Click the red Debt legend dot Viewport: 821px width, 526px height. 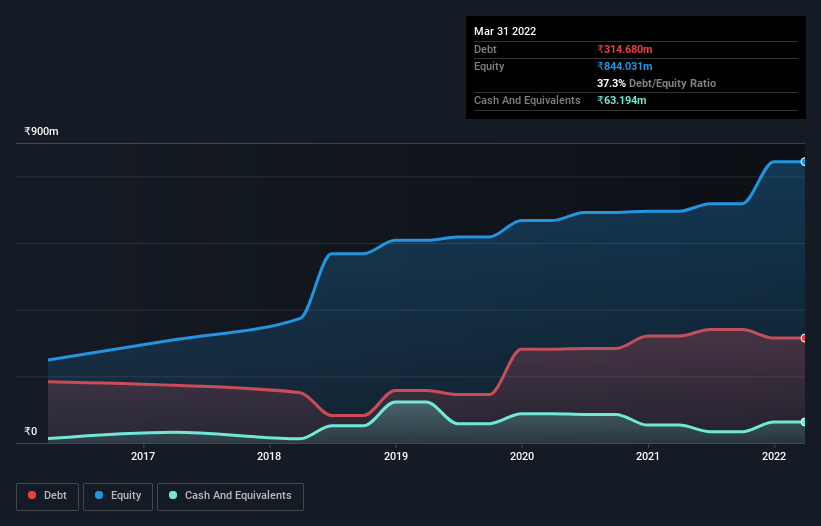click(x=32, y=495)
